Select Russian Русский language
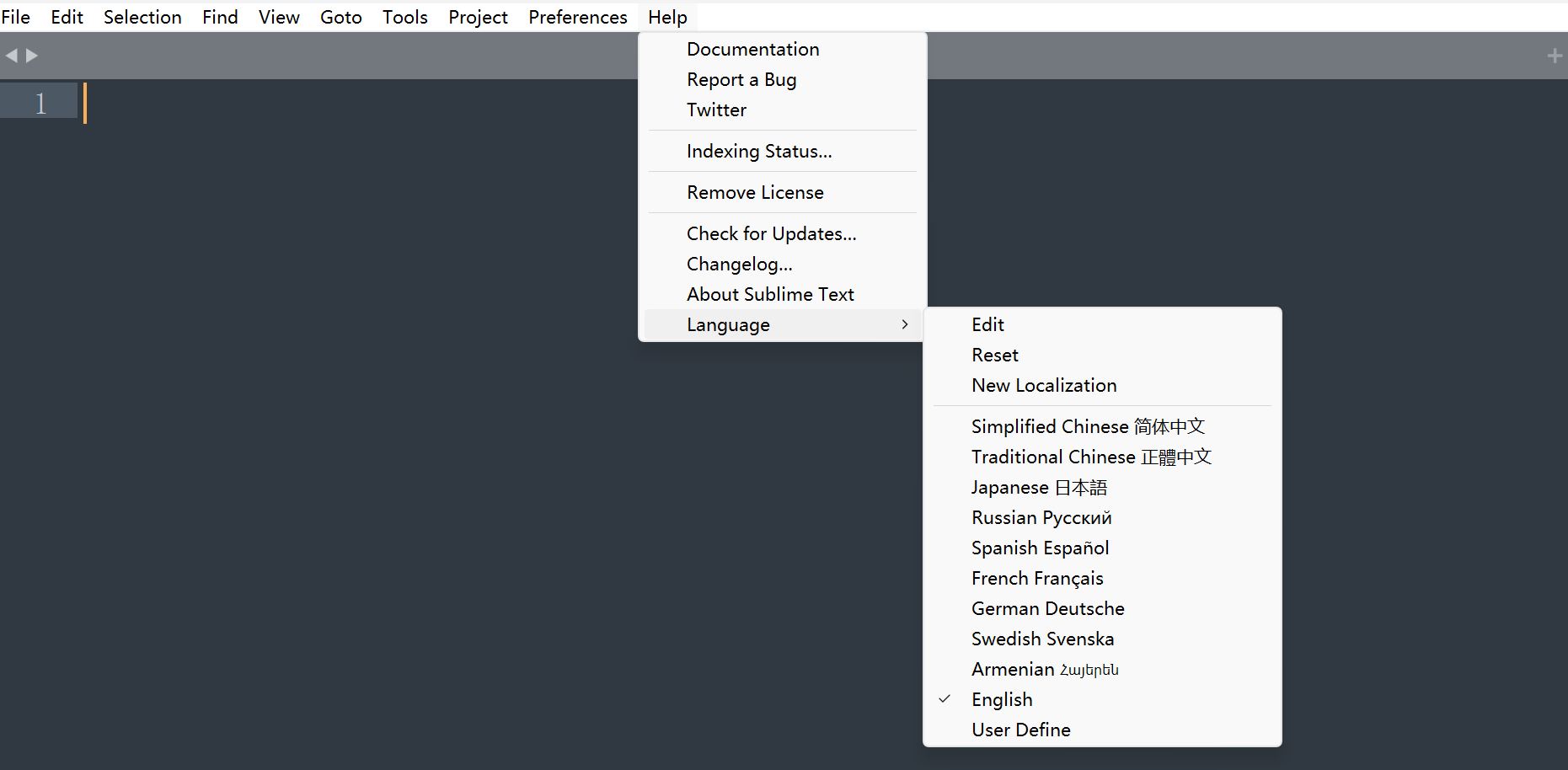The image size is (1568, 770). 1102,517
